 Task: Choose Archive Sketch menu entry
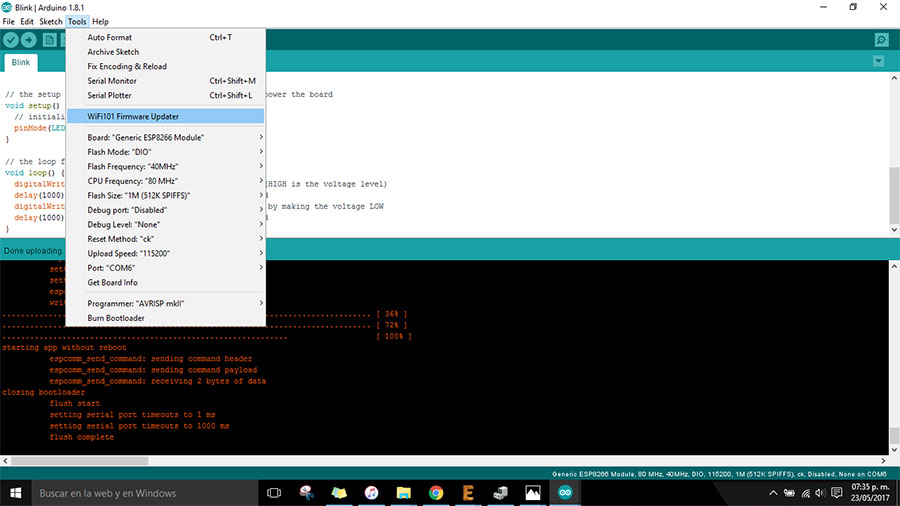coord(166,52)
